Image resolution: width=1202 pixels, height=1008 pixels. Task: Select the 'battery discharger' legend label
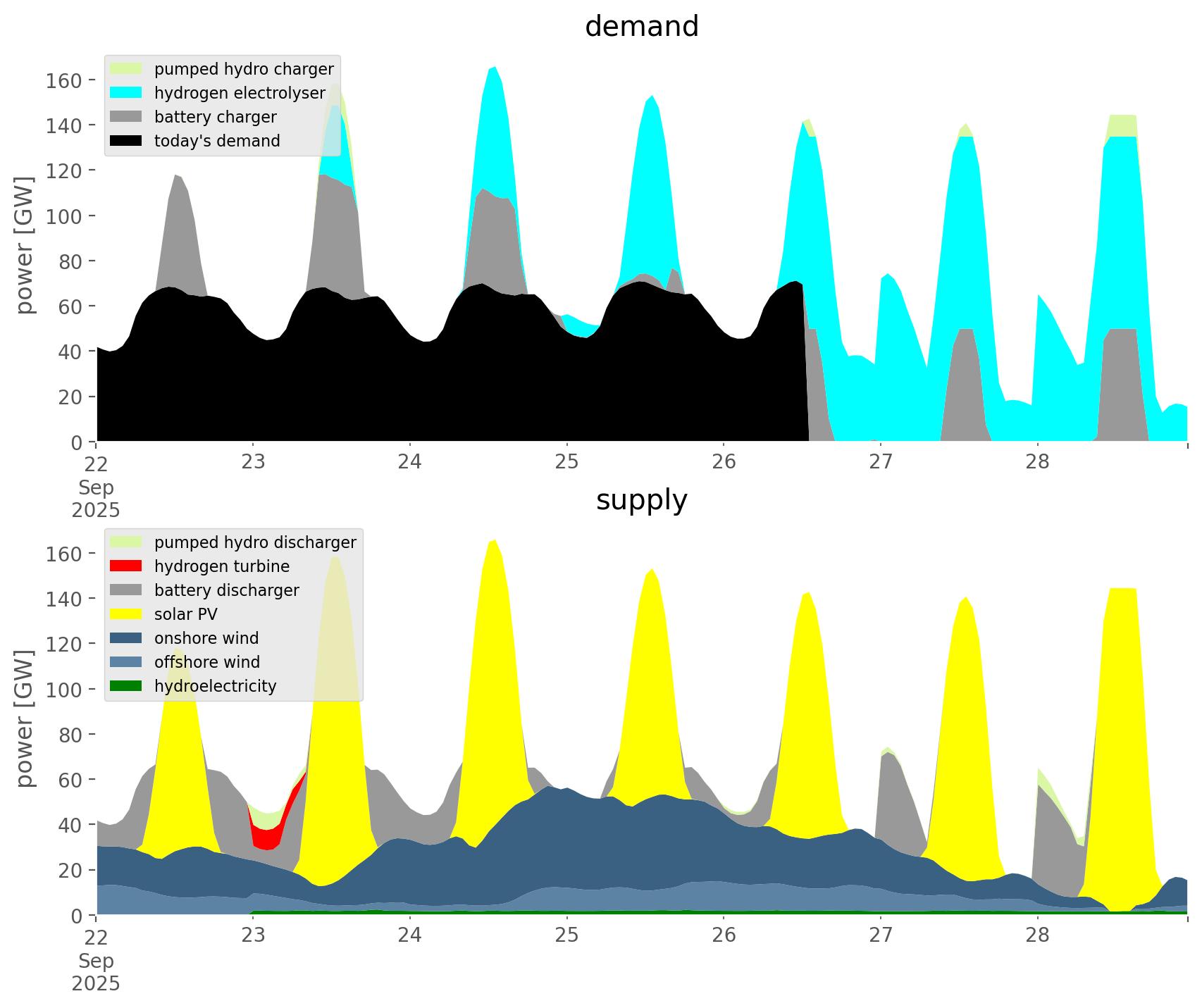point(226,590)
